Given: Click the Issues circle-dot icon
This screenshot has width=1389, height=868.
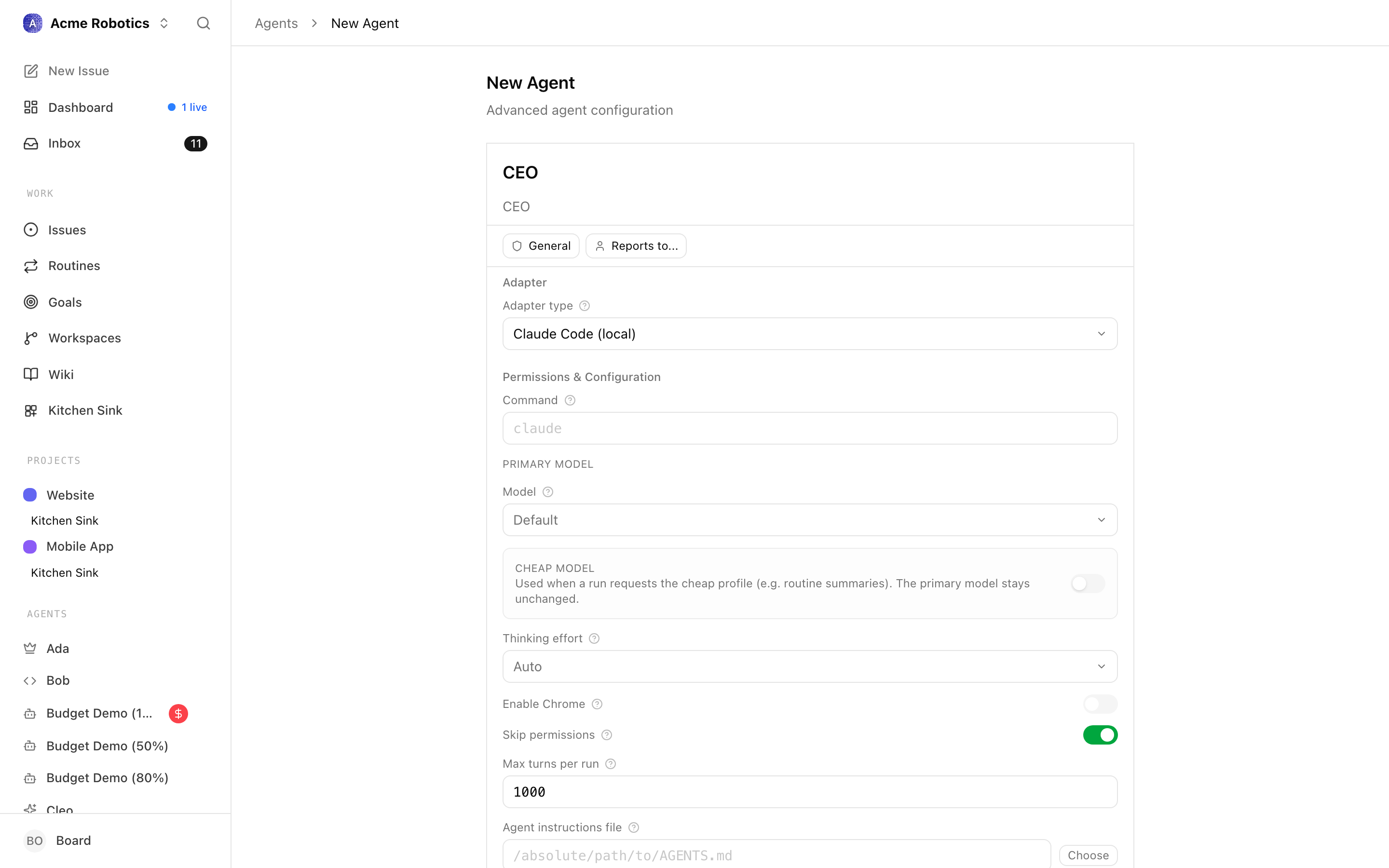Looking at the screenshot, I should point(31,230).
